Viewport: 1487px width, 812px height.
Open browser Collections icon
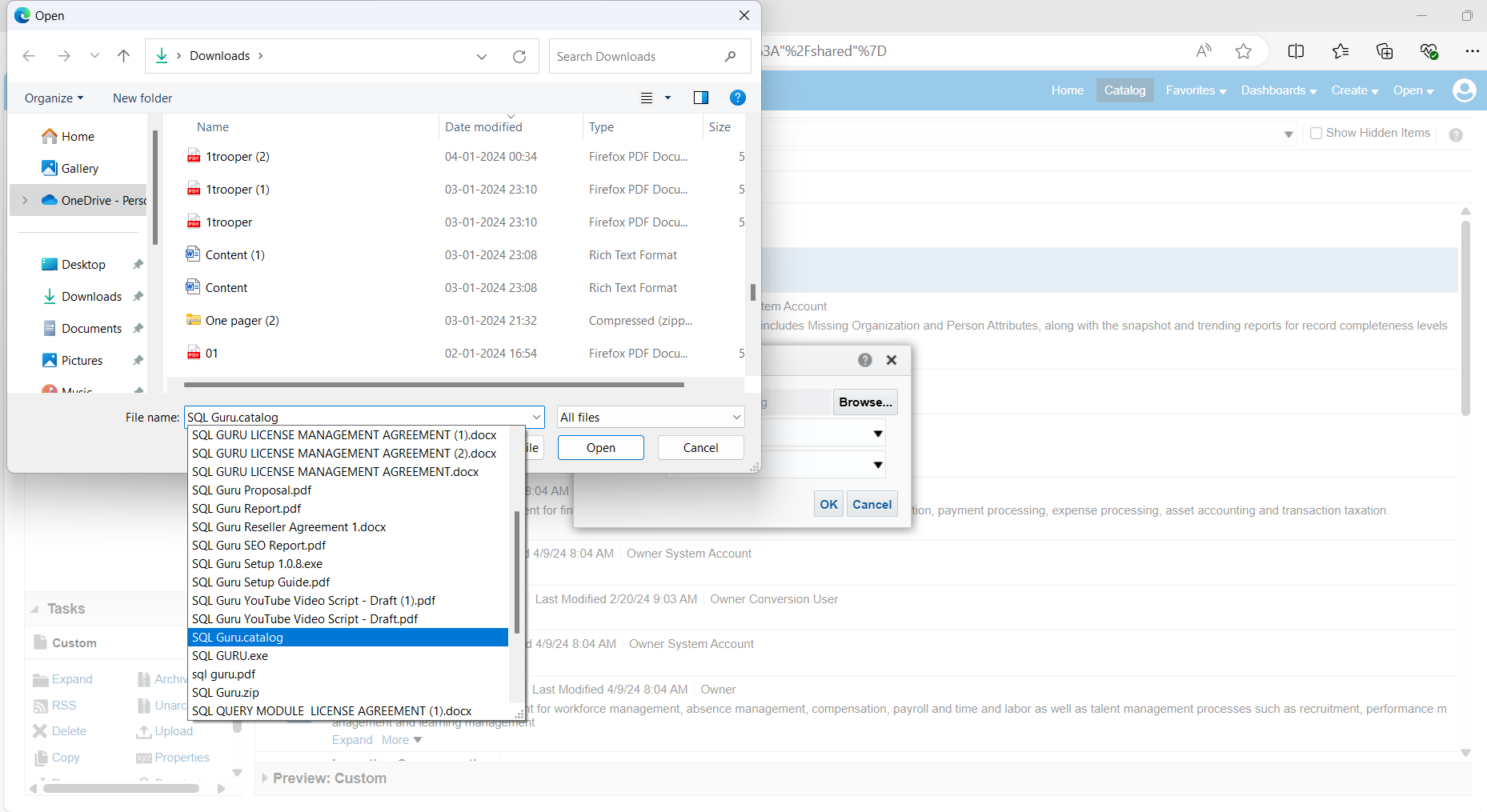(x=1385, y=51)
